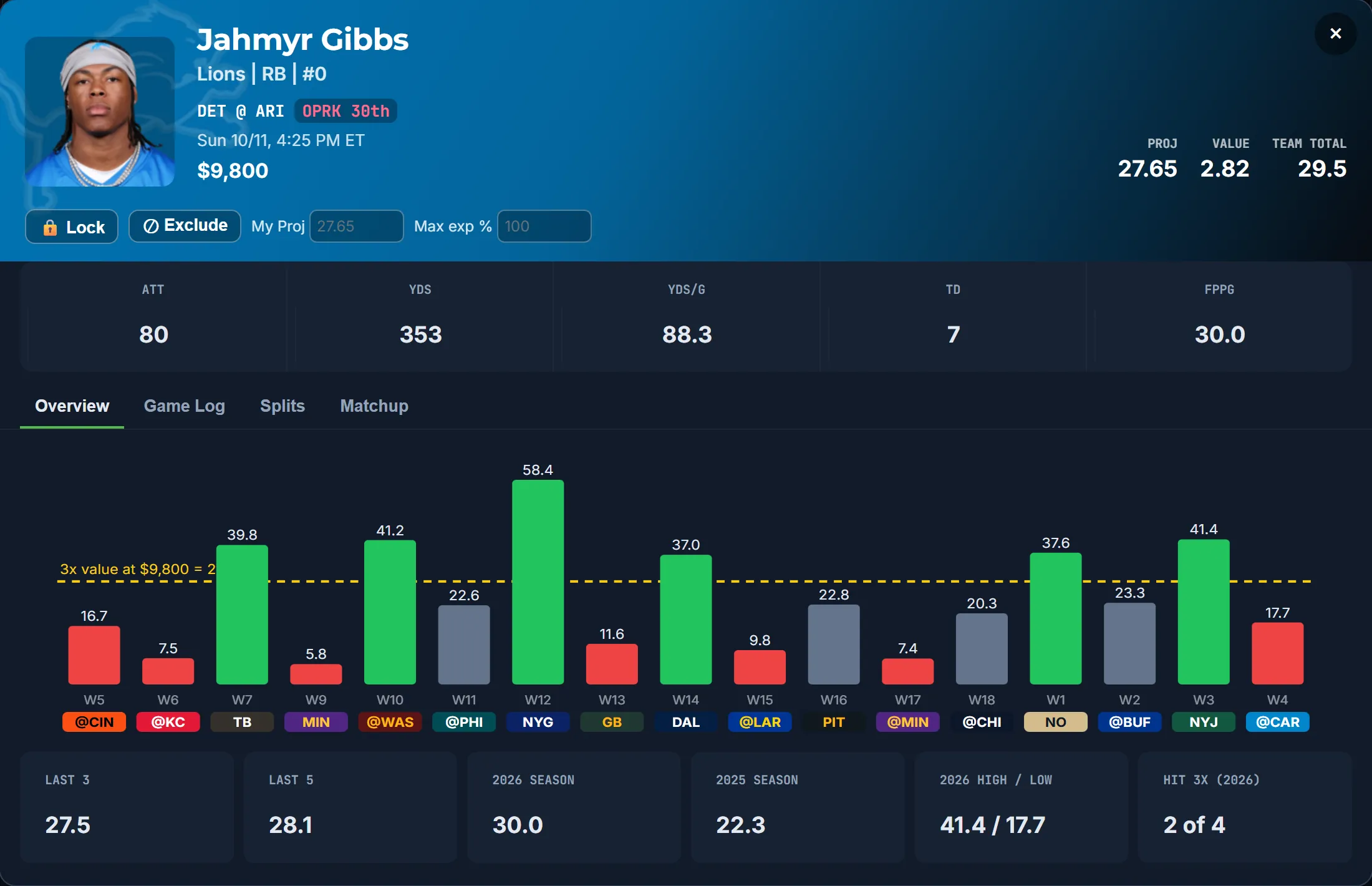Click the Exclude button
Image resolution: width=1372 pixels, height=886 pixels.
tap(185, 226)
